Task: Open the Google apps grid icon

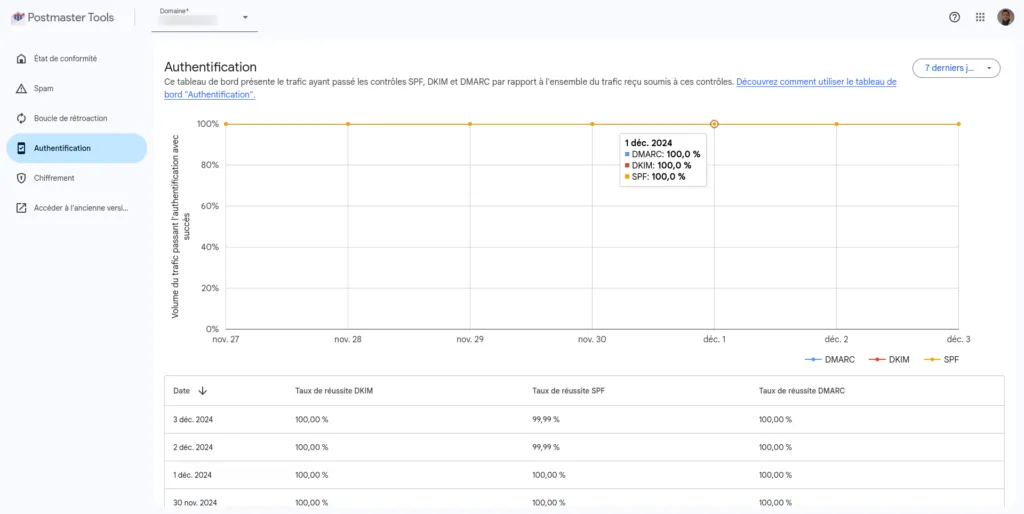Action: pos(980,18)
